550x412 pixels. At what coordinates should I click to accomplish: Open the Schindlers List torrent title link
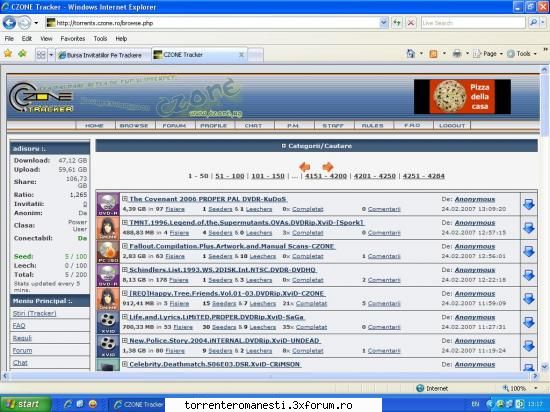[x=222, y=270]
